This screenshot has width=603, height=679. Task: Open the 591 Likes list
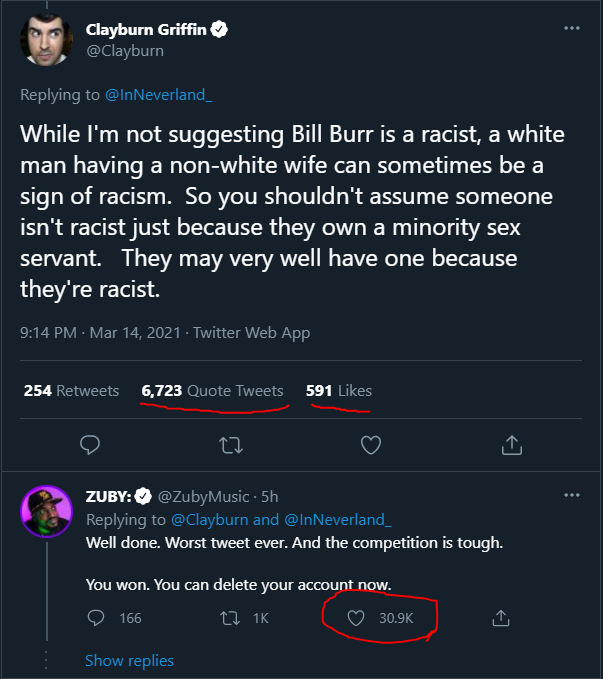point(339,391)
